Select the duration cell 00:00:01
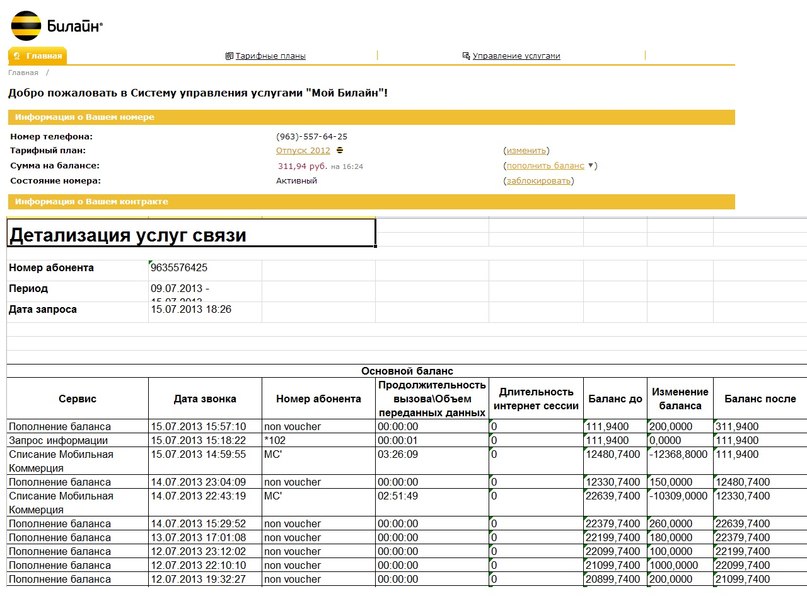The image size is (807, 601). (432, 440)
